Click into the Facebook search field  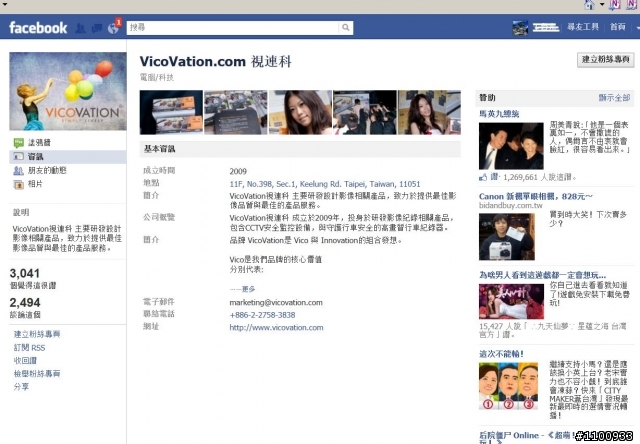pos(233,27)
